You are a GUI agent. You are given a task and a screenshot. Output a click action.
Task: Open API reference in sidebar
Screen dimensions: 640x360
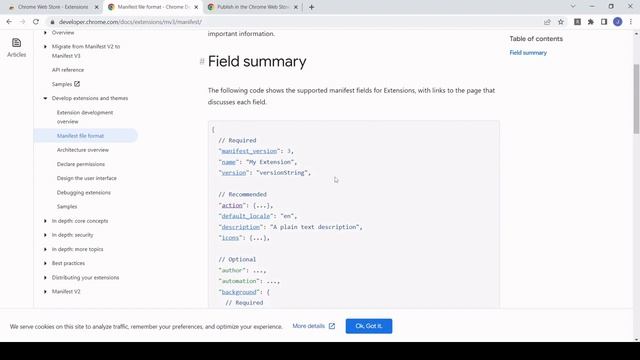tap(68, 70)
